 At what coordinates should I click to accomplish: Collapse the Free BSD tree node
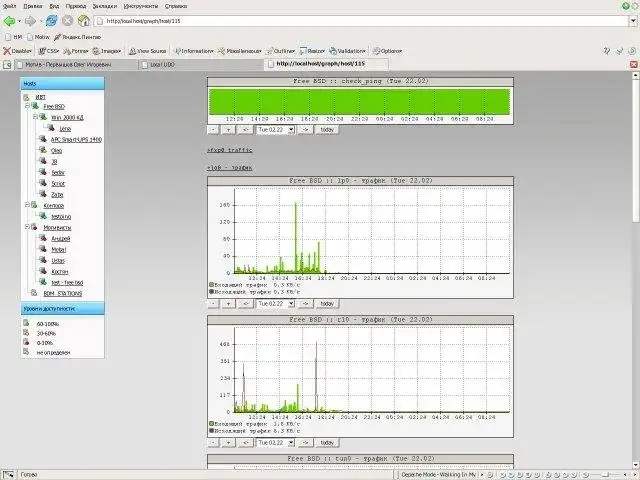27,106
